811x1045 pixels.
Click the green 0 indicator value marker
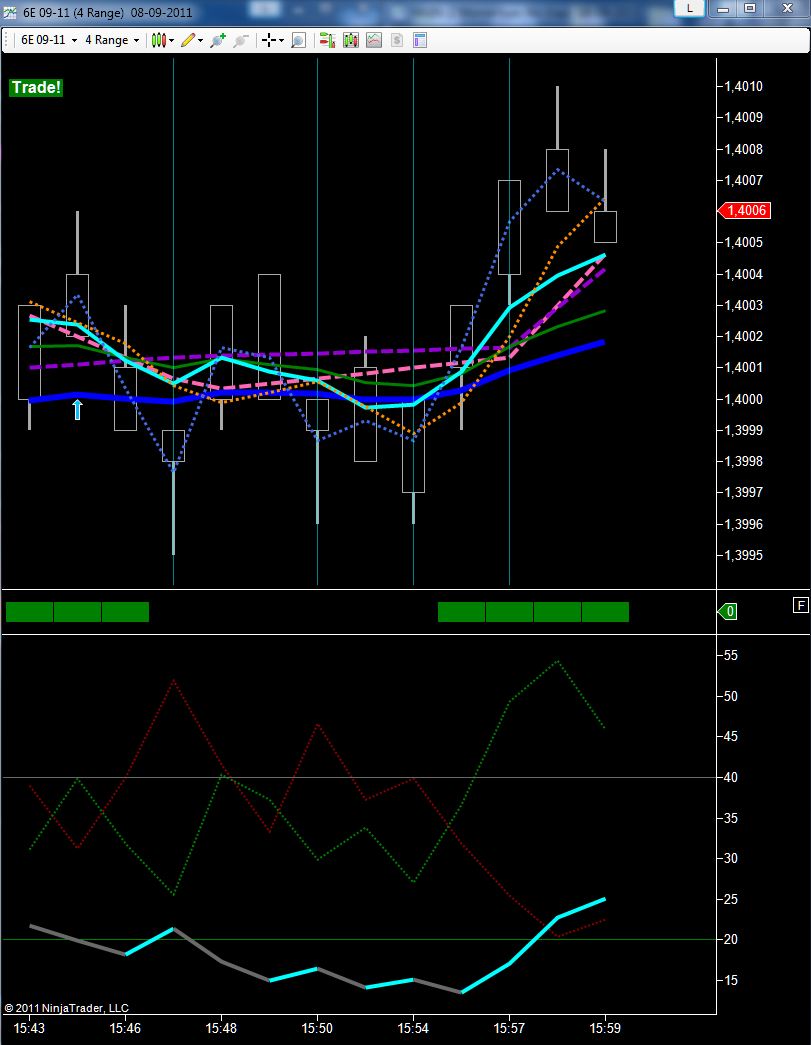[x=728, y=611]
